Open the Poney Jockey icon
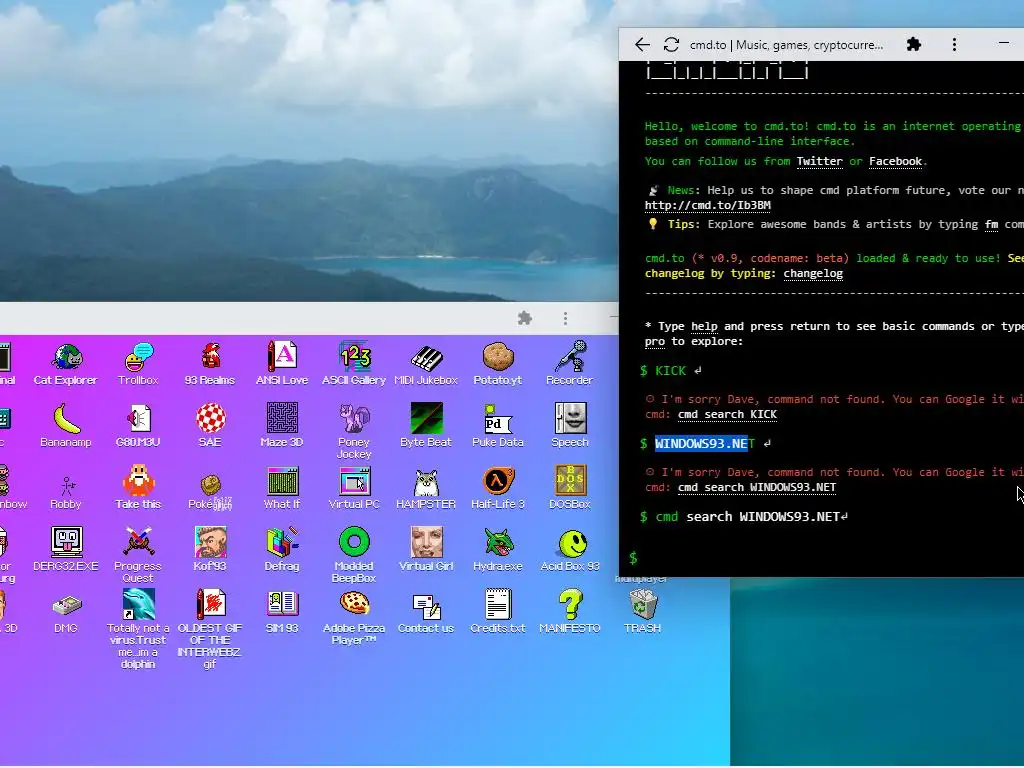1024x768 pixels. point(354,432)
